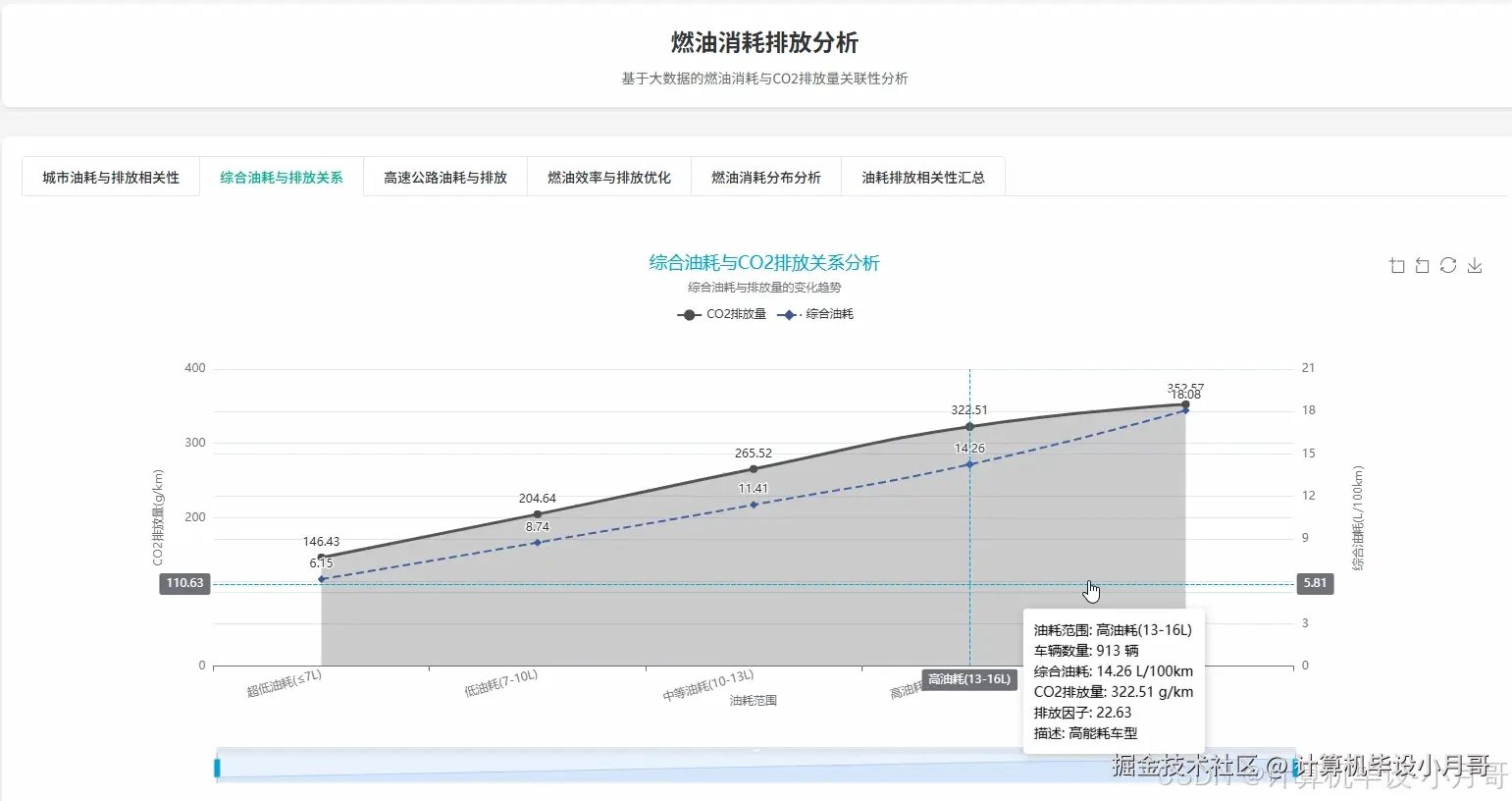Click the 基于大数据的燃油消耗 description text
This screenshot has height=801, width=1512.
pyautogui.click(x=764, y=79)
